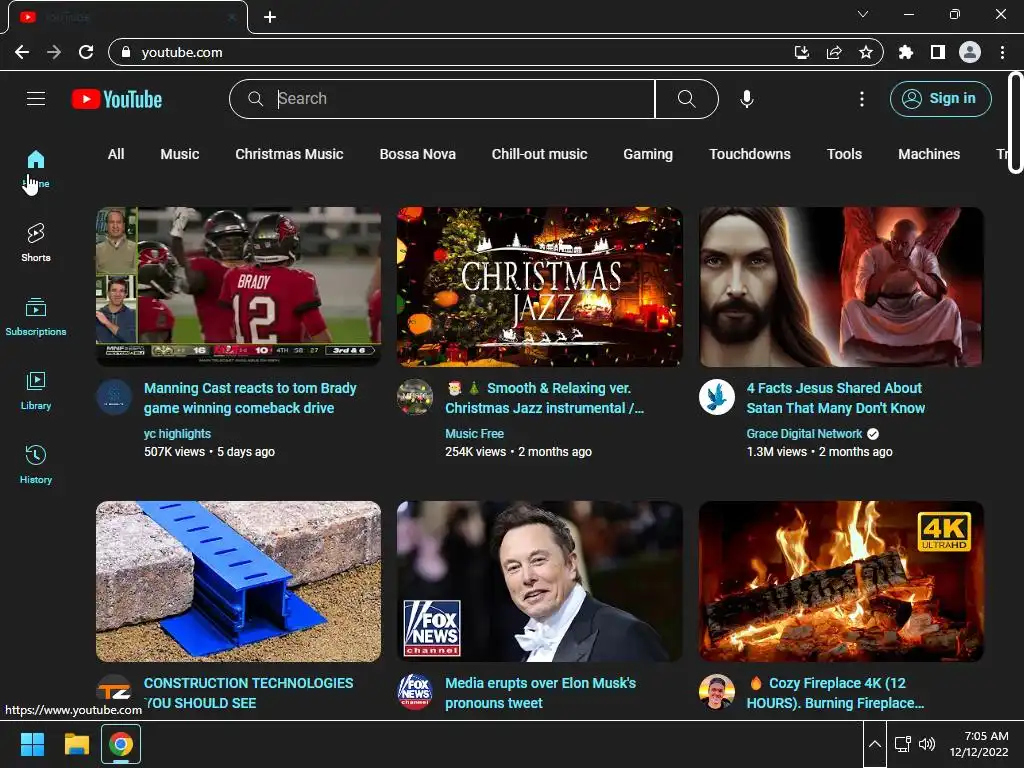Open Subscriptions in the sidebar

[36, 317]
